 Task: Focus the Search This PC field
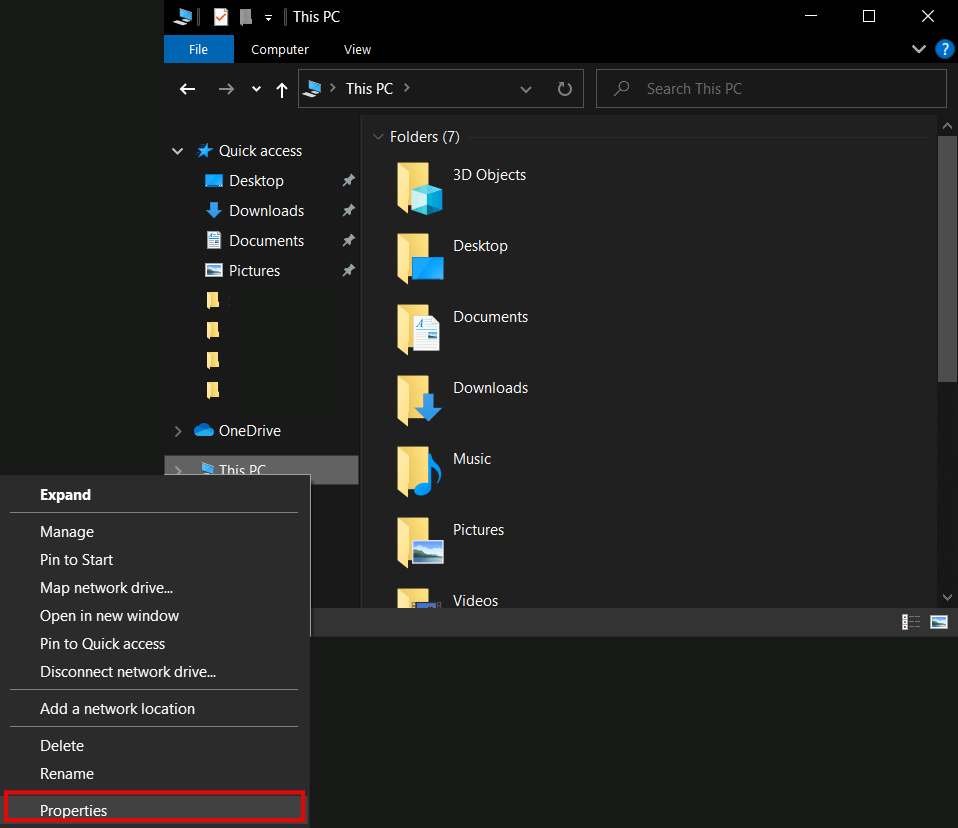(771, 89)
